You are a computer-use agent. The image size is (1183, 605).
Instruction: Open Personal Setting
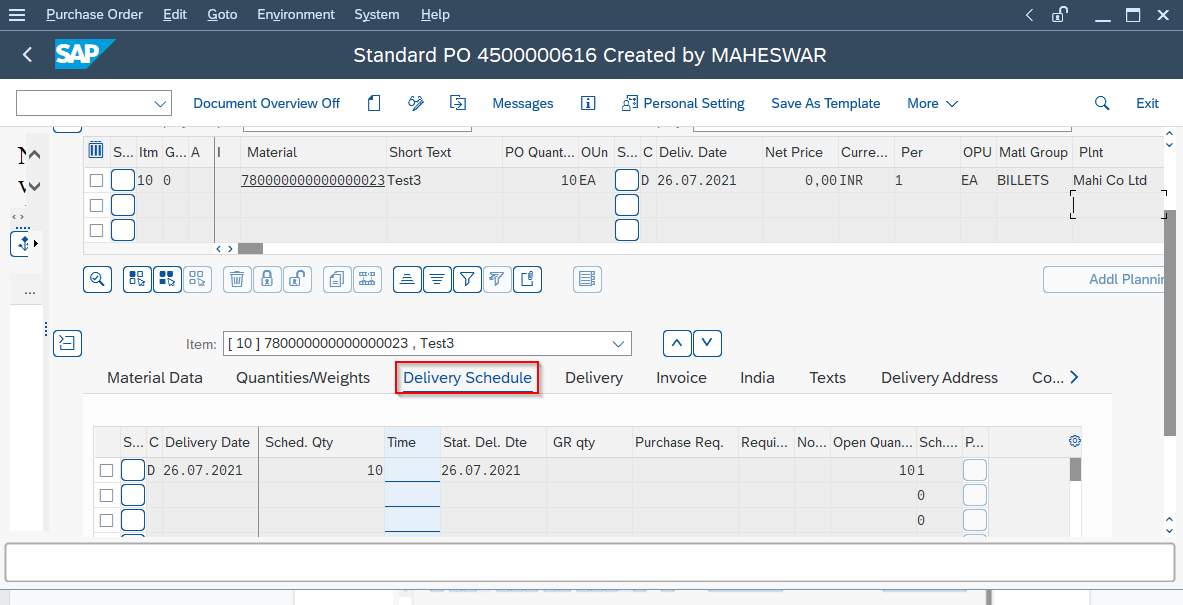(684, 103)
